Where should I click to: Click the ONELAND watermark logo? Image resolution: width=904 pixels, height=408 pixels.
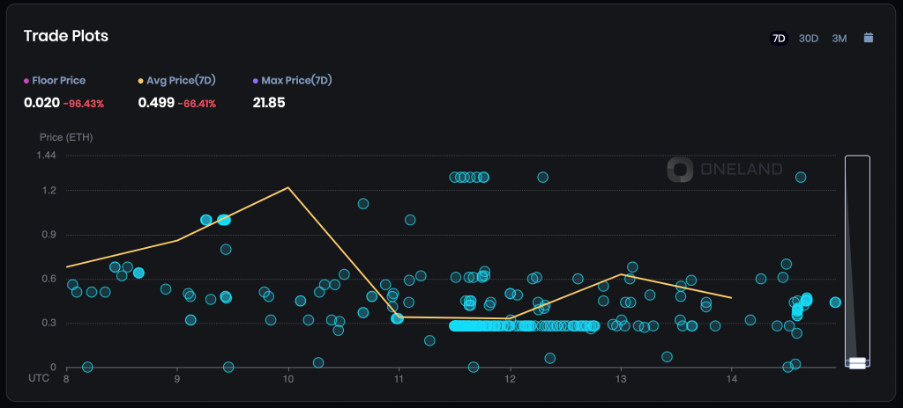click(725, 170)
